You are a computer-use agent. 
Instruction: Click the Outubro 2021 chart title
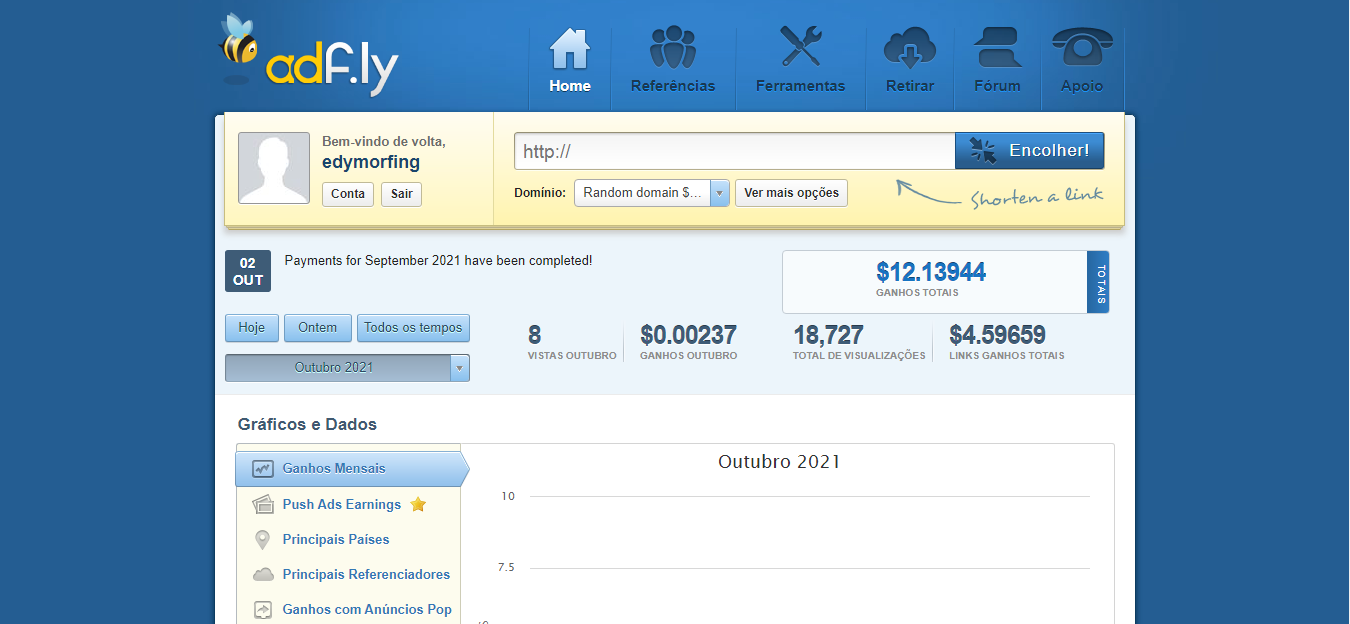[779, 462]
